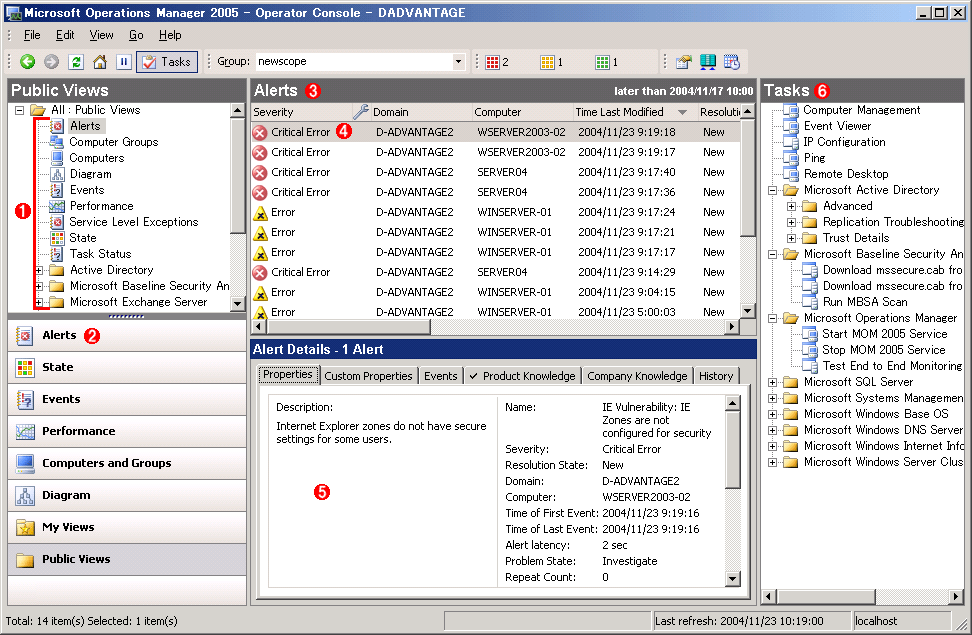The image size is (972, 635).
Task: Click the Home toolbar icon
Action: coord(100,61)
